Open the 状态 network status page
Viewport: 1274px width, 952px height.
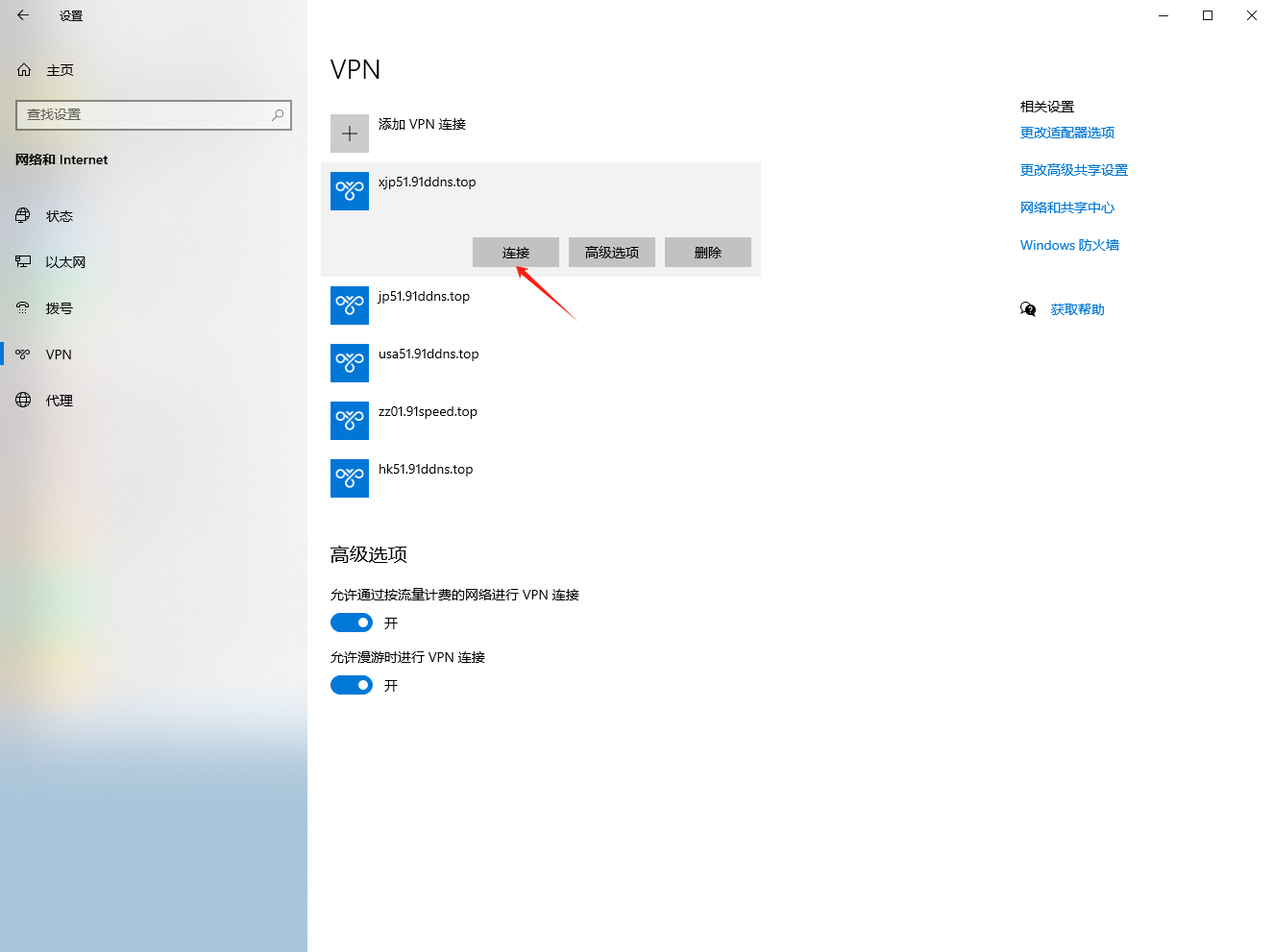[x=59, y=216]
